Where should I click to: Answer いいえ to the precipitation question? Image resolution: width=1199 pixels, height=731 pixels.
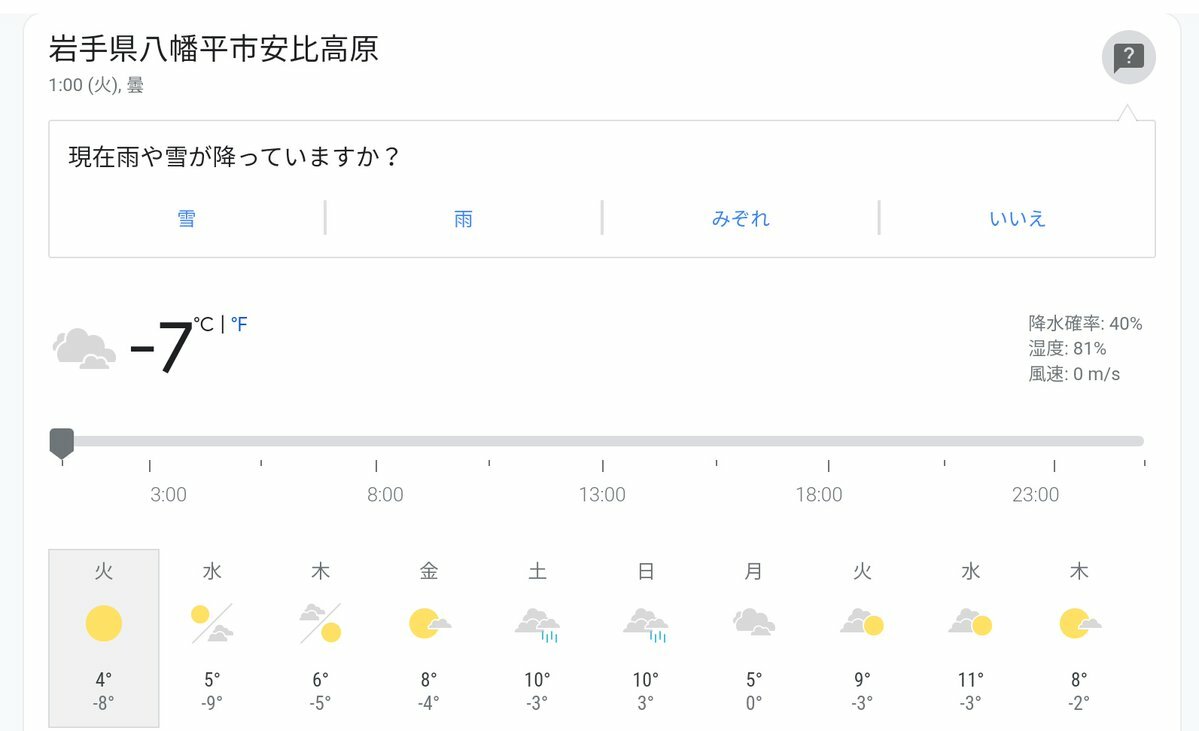click(1017, 219)
